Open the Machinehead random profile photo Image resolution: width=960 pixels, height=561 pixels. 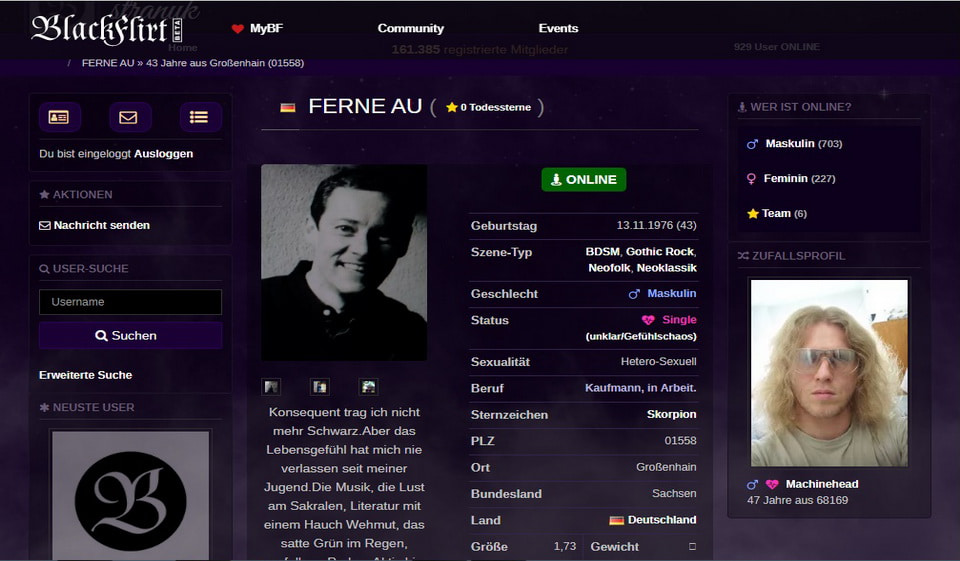829,373
